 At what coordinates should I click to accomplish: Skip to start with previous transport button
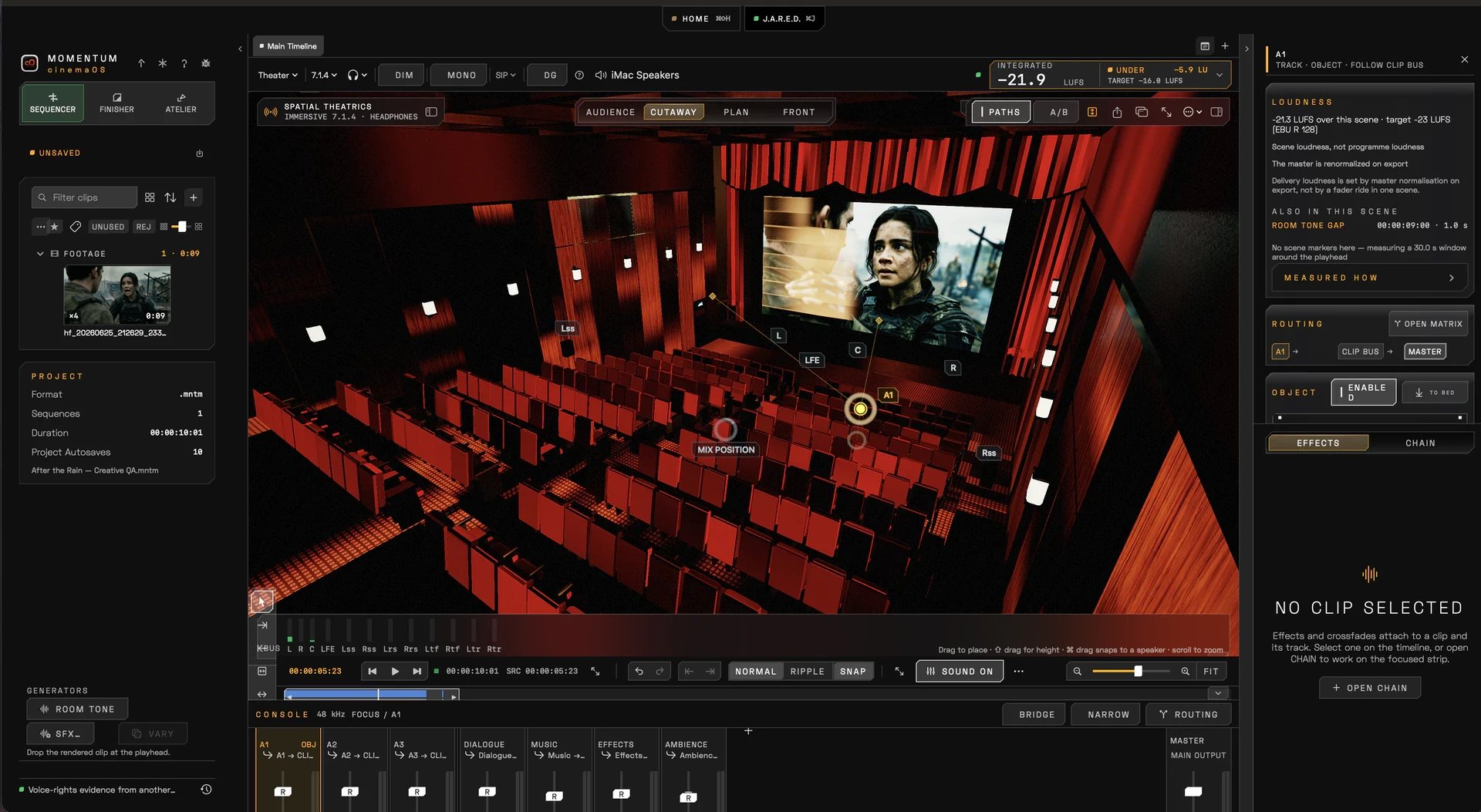click(373, 671)
